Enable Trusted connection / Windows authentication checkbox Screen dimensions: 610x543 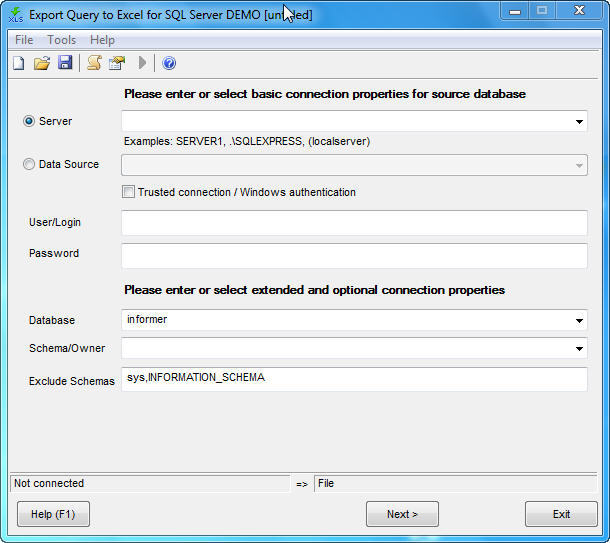coord(128,192)
